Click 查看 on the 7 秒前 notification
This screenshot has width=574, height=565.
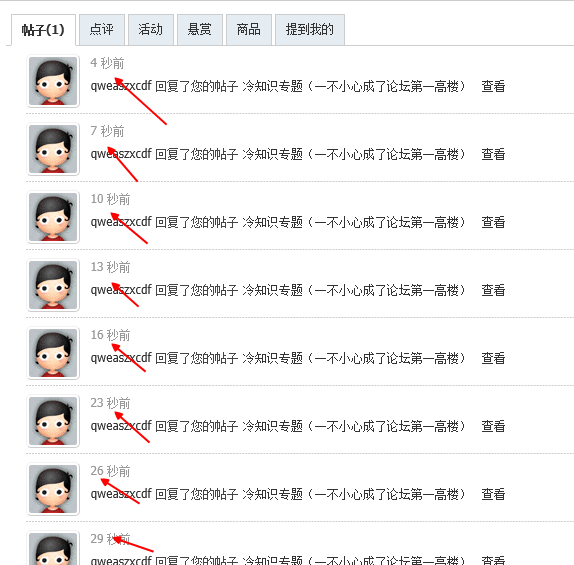[493, 154]
